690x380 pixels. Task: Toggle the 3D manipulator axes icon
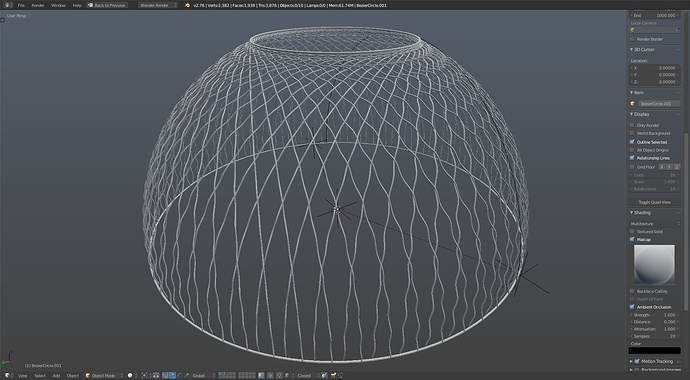click(x=165, y=375)
